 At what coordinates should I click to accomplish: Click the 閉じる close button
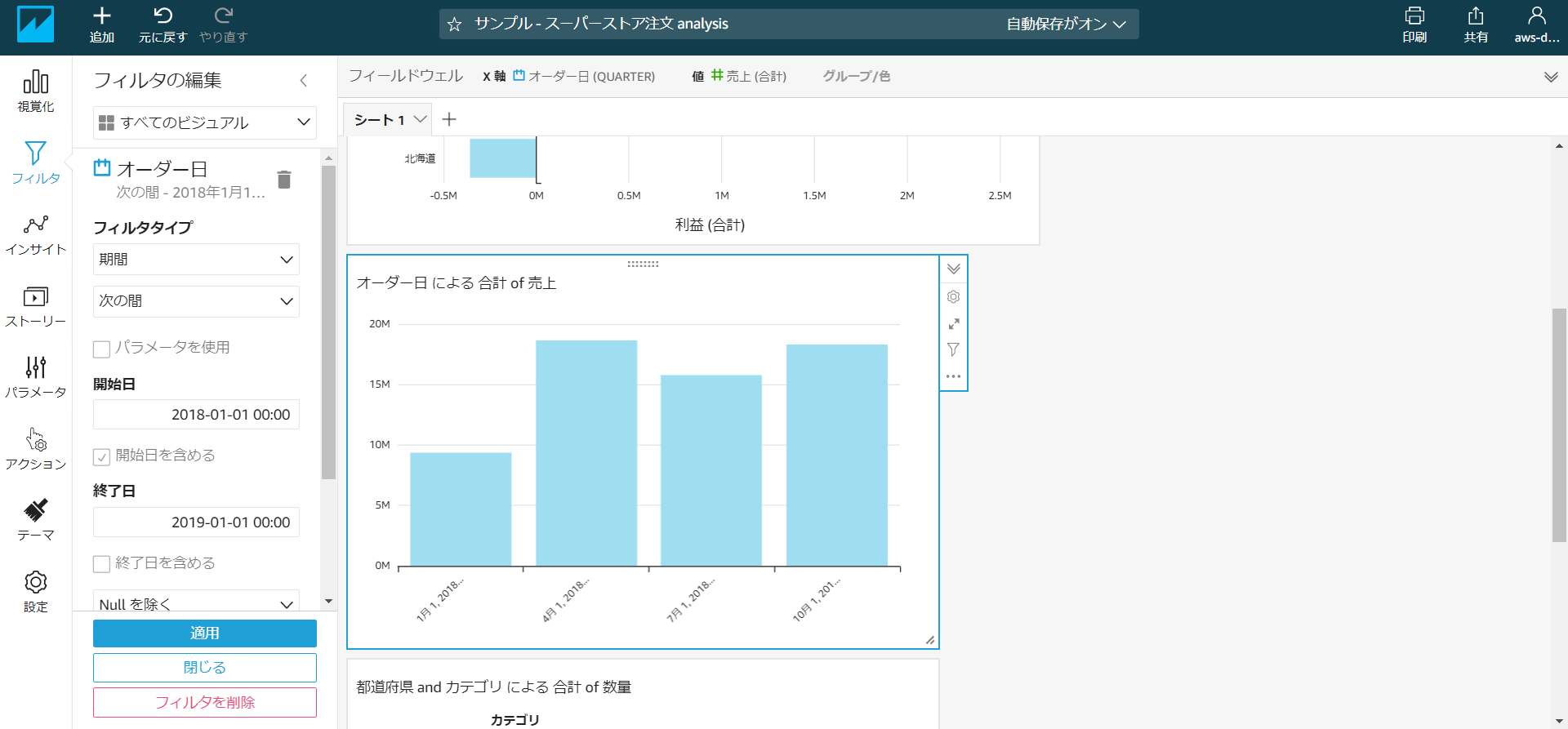pyautogui.click(x=204, y=668)
